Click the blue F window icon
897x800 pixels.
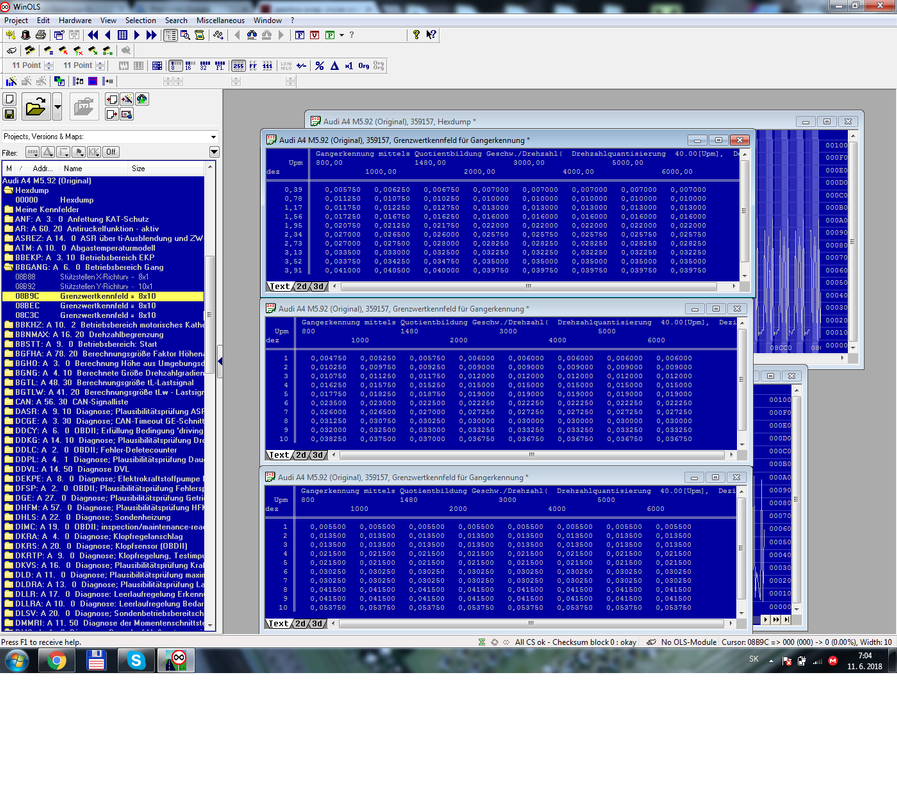point(300,35)
